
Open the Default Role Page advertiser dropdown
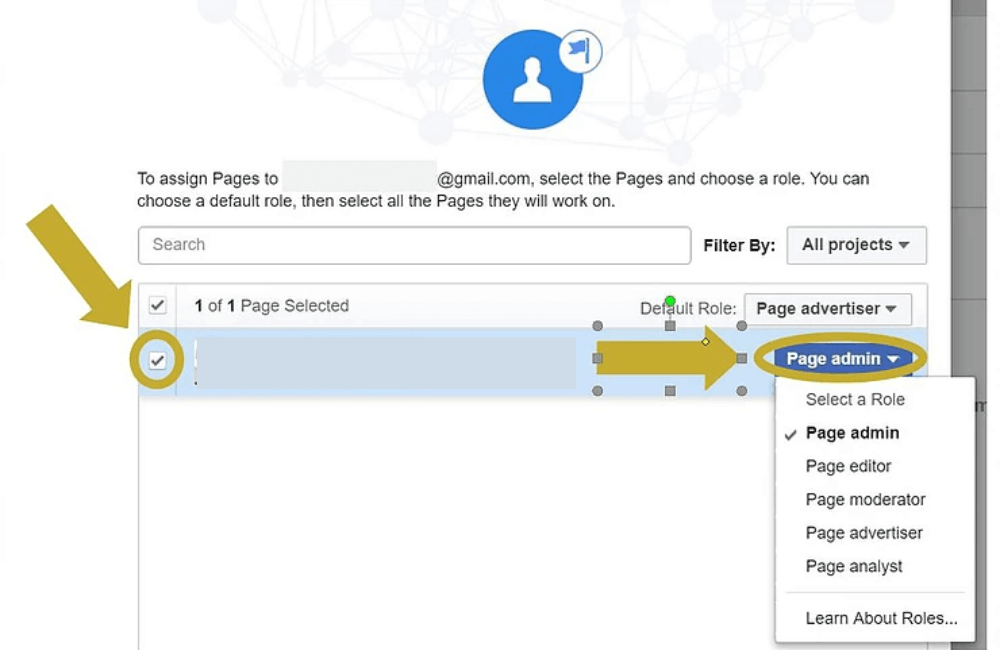pyautogui.click(x=827, y=309)
